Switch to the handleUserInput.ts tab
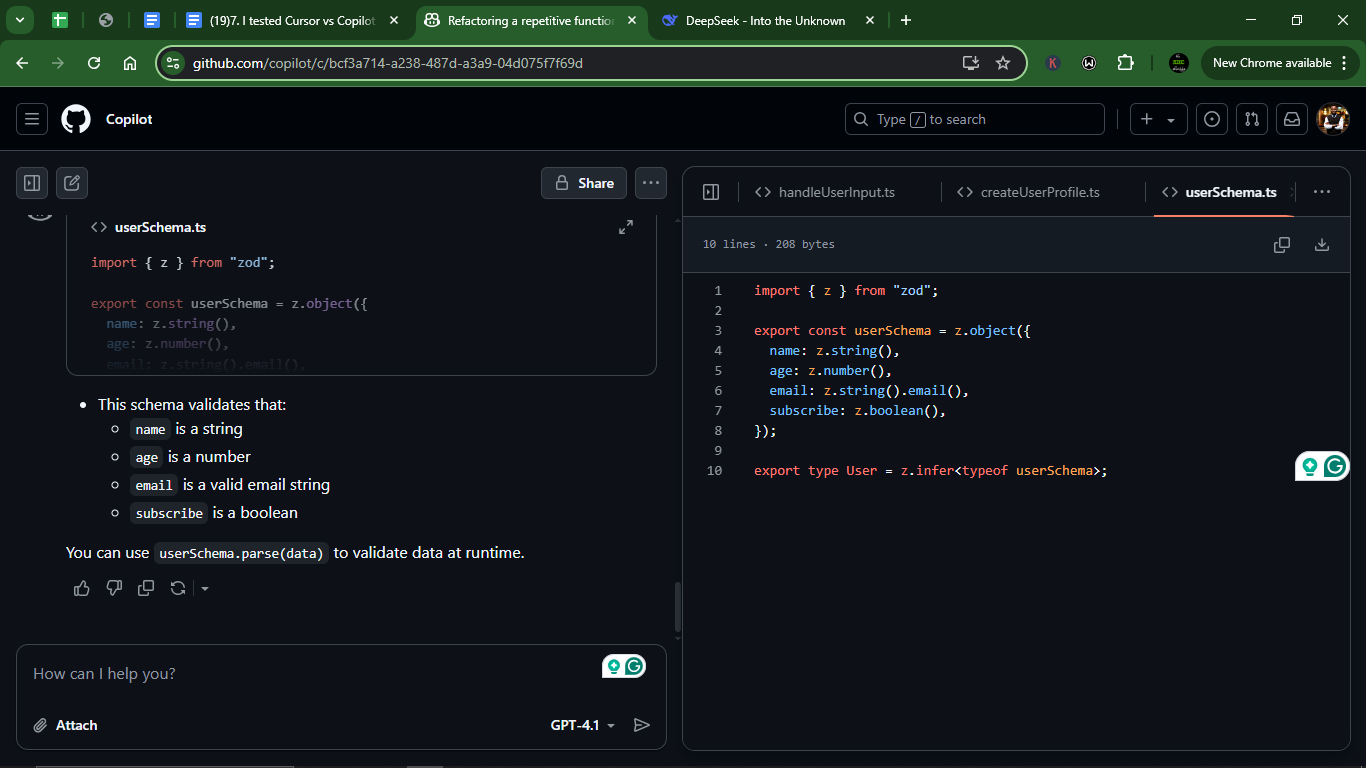This screenshot has width=1366, height=768. [825, 192]
